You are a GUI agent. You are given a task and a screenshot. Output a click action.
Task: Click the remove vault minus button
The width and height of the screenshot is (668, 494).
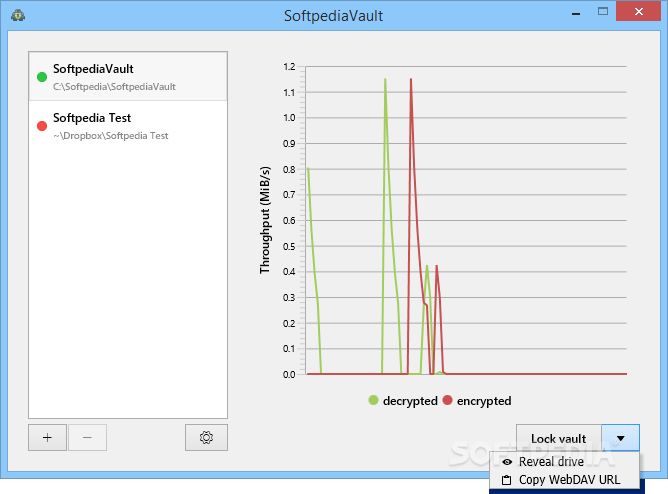[x=87, y=437]
